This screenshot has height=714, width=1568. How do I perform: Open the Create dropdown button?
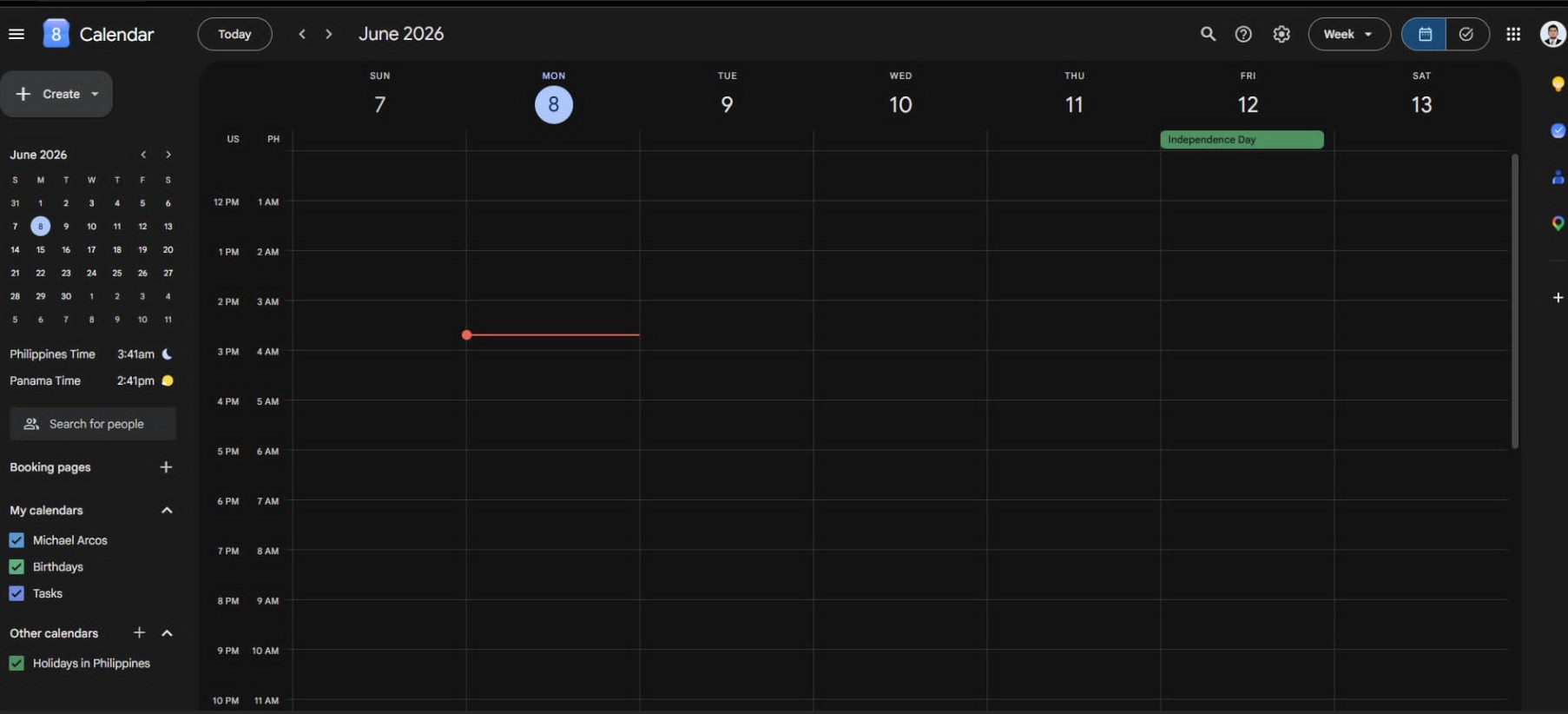point(56,94)
